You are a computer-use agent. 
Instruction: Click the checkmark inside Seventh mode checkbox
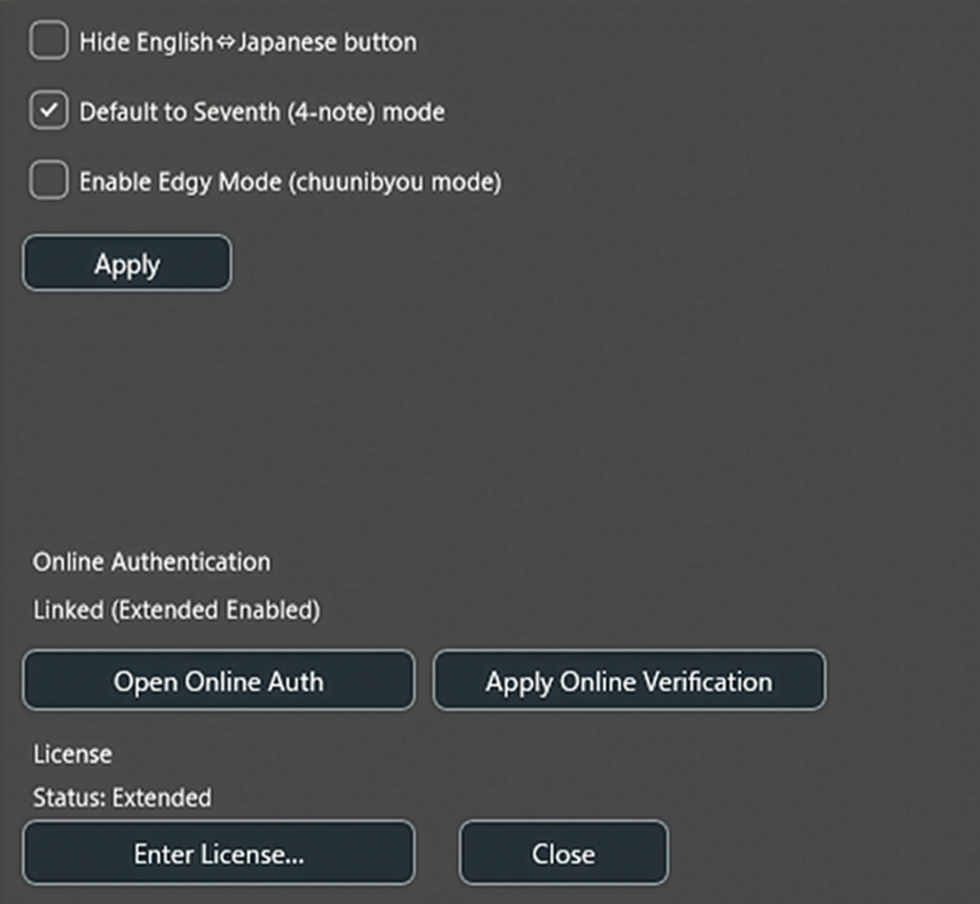(48, 111)
